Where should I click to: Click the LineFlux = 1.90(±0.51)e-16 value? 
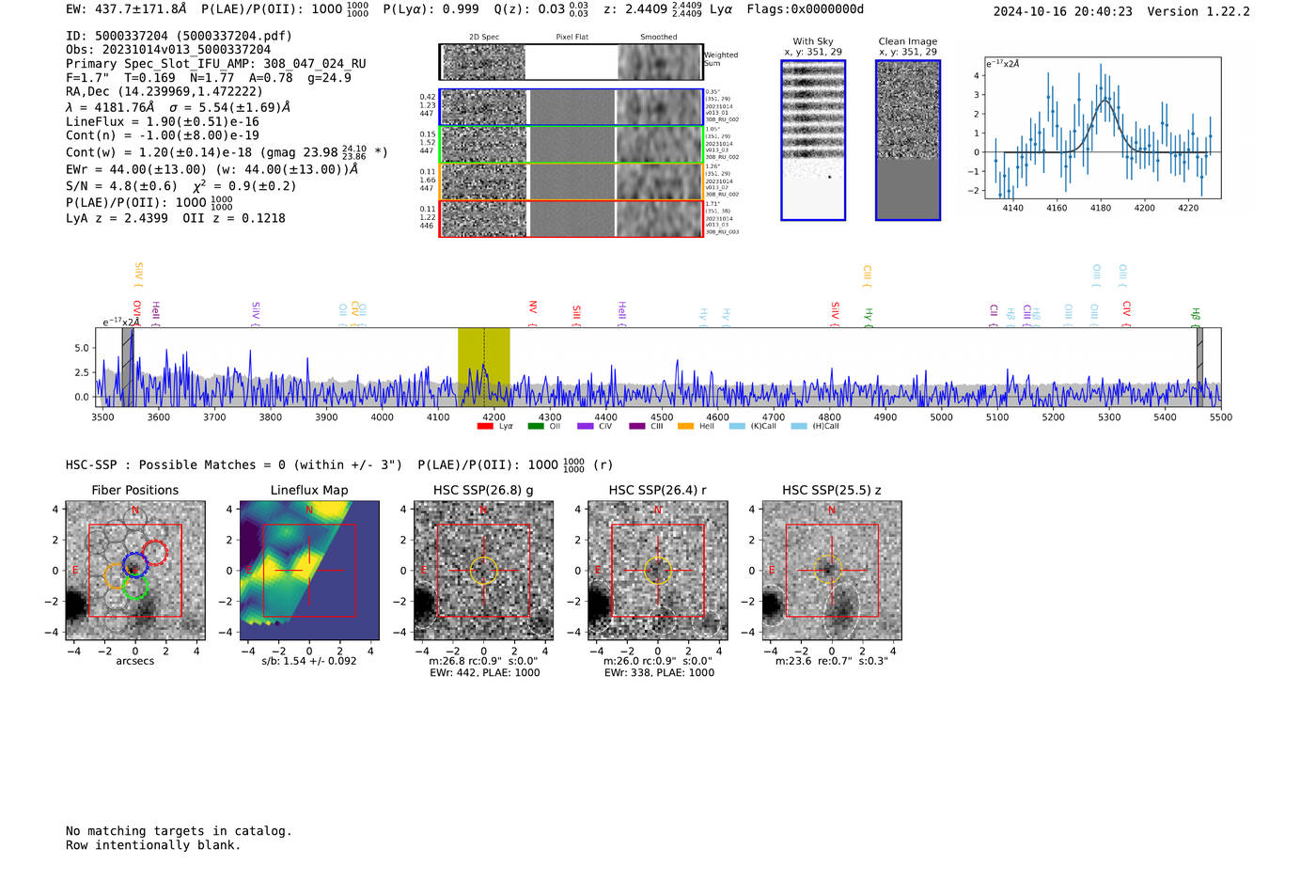[163, 122]
